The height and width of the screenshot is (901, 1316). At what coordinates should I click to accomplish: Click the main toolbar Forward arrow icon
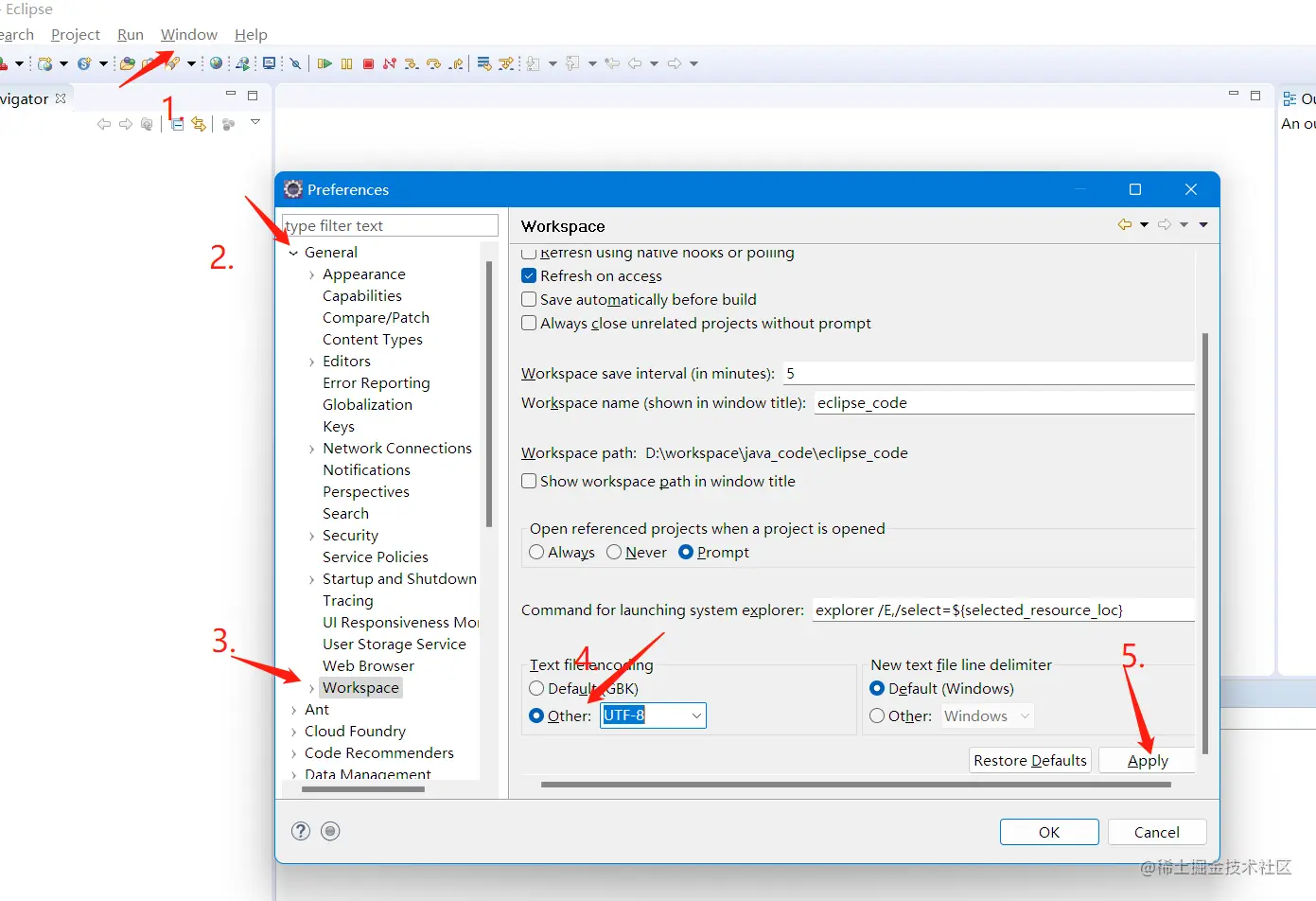675,63
